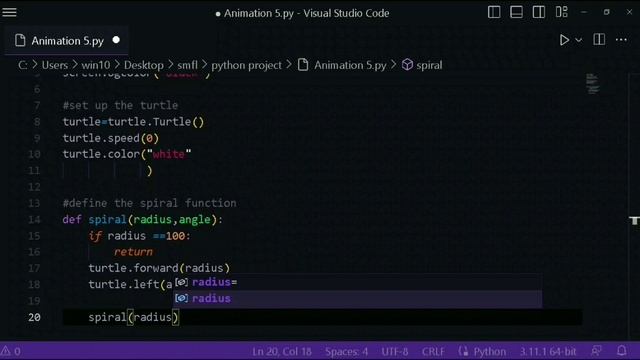Run the Python file with play button
The image size is (640, 360).
coord(564,40)
